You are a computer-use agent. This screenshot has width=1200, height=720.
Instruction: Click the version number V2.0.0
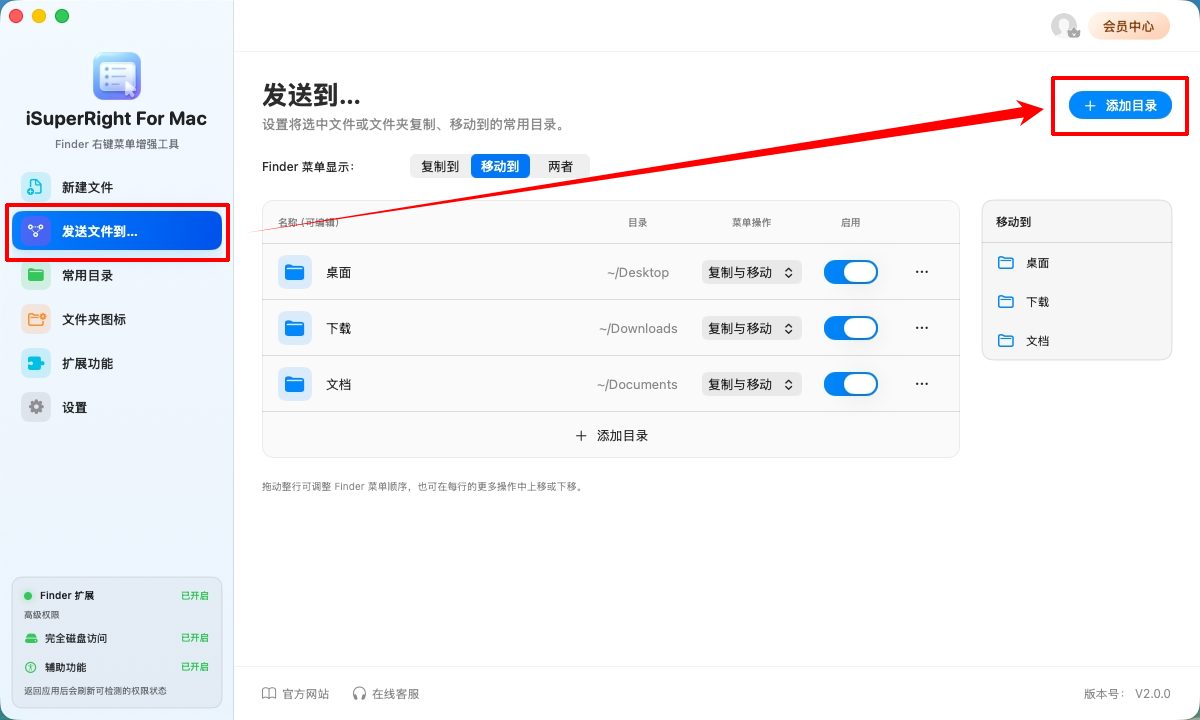tap(1152, 693)
